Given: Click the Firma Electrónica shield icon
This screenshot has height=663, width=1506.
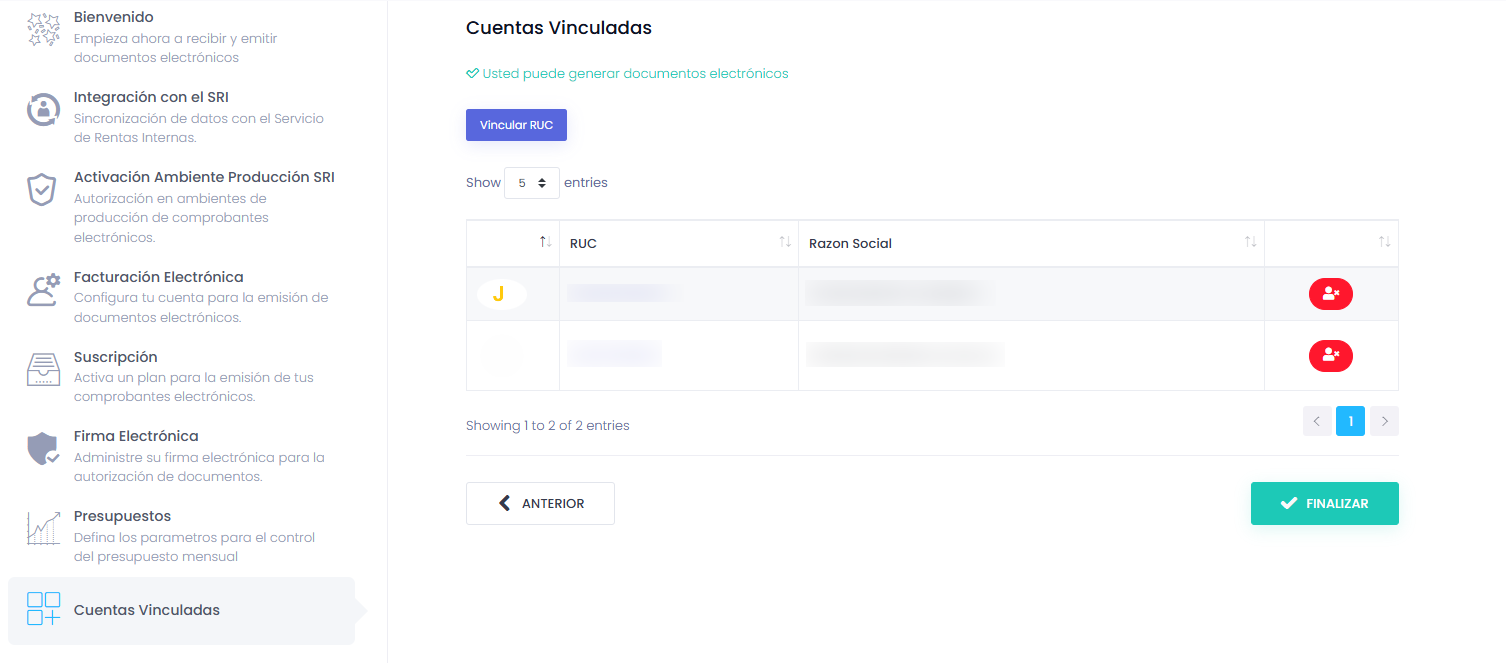Looking at the screenshot, I should coord(43,449).
